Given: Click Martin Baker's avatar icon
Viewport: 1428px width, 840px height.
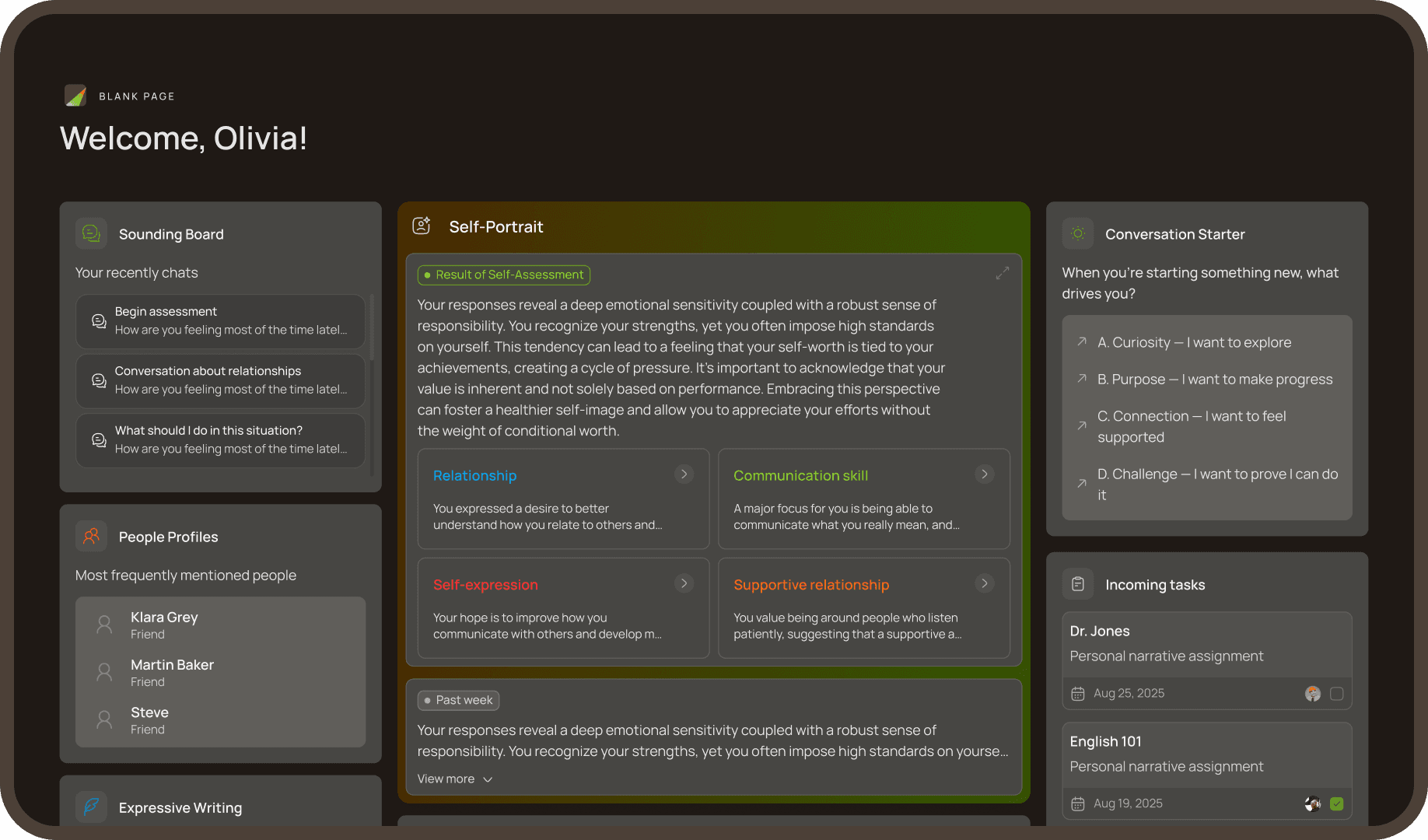Looking at the screenshot, I should (x=104, y=672).
